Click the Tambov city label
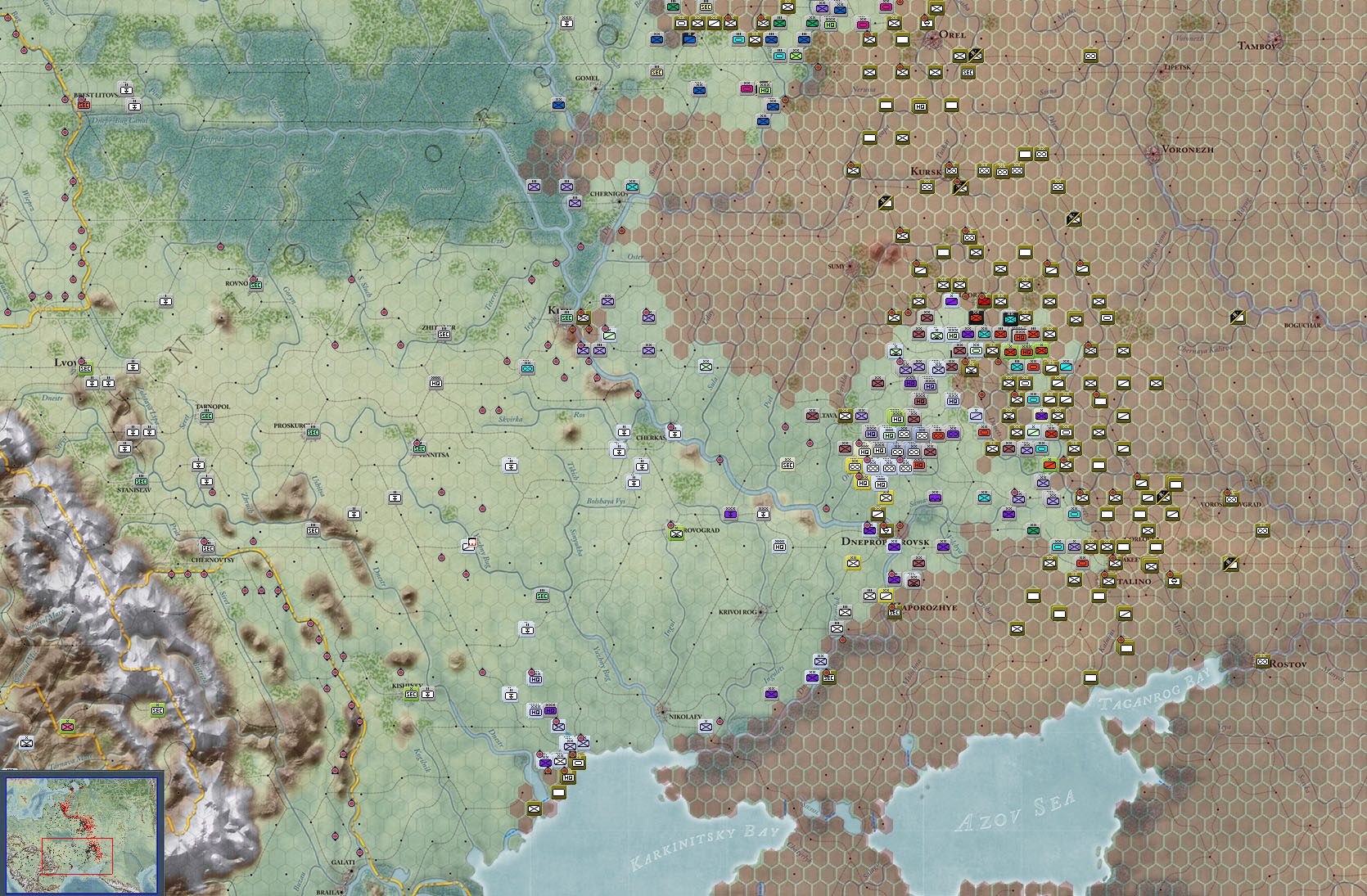1367x896 pixels. (x=1257, y=46)
